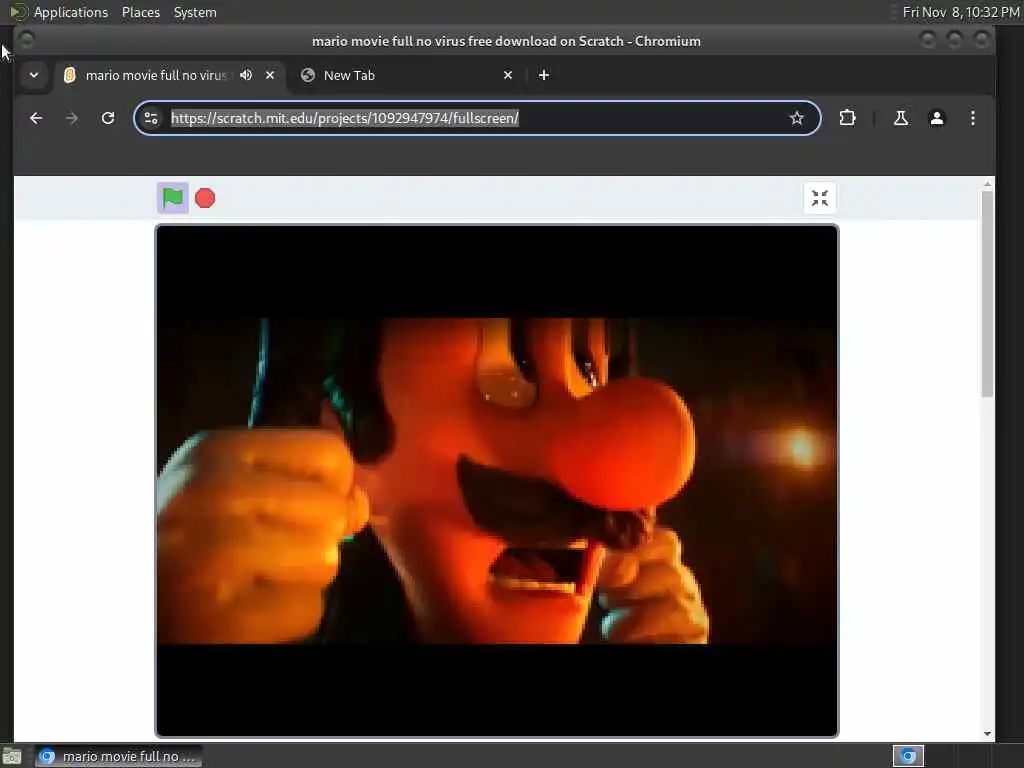Close the mario movie tab

(x=270, y=75)
